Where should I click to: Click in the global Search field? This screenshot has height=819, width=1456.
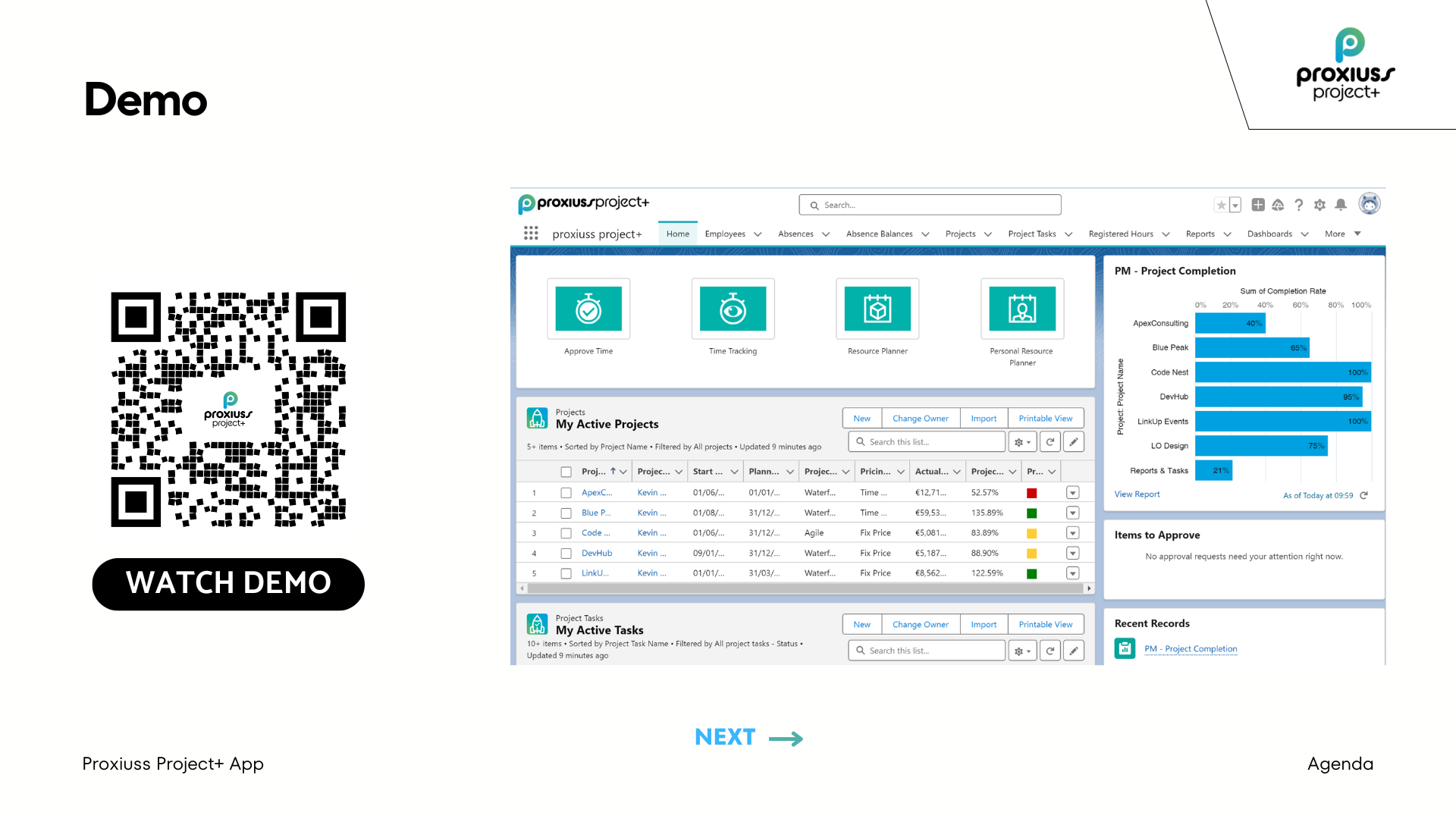point(930,205)
